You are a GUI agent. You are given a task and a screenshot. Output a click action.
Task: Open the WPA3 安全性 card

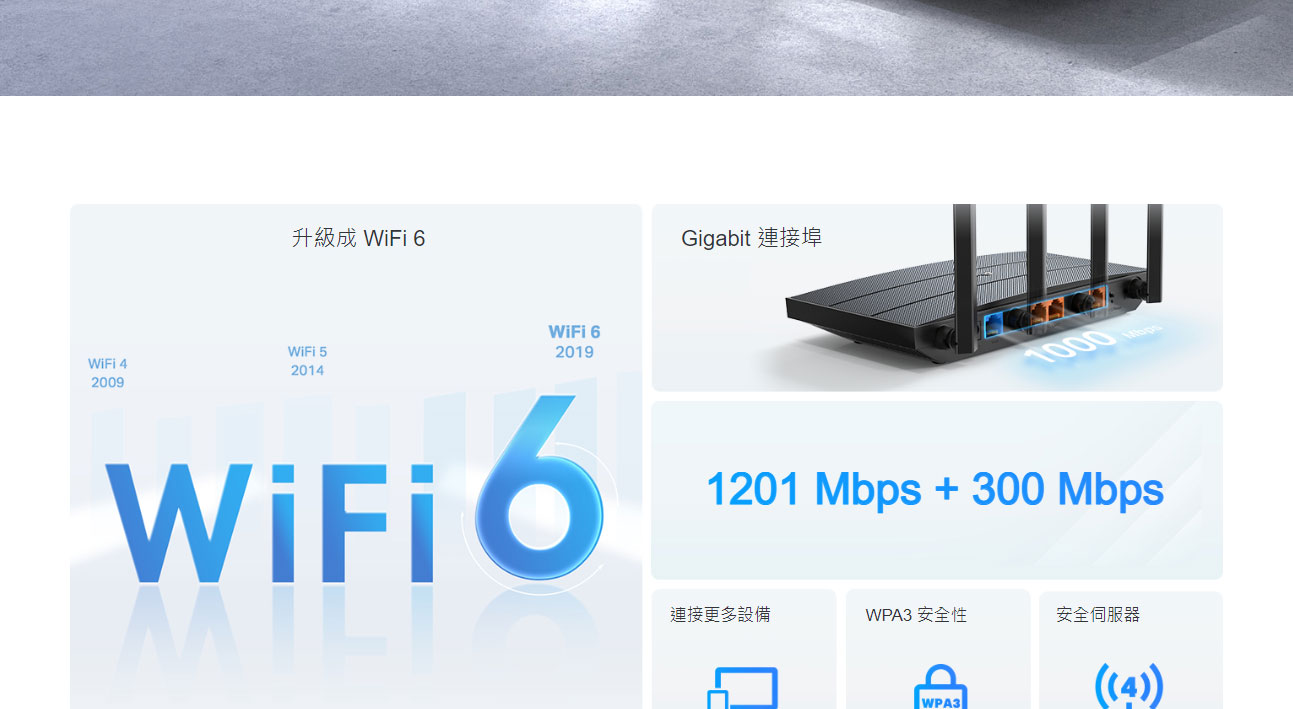pyautogui.click(x=938, y=649)
